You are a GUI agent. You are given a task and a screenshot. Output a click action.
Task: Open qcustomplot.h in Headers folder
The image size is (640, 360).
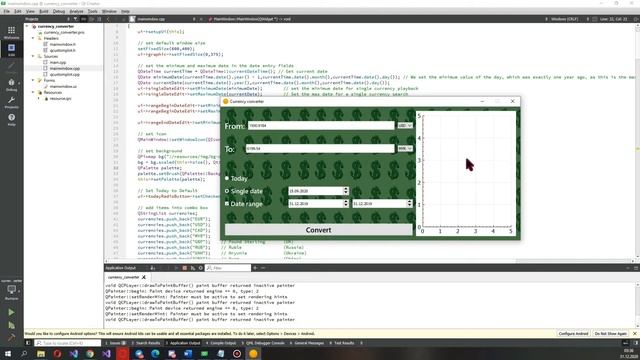62,50
